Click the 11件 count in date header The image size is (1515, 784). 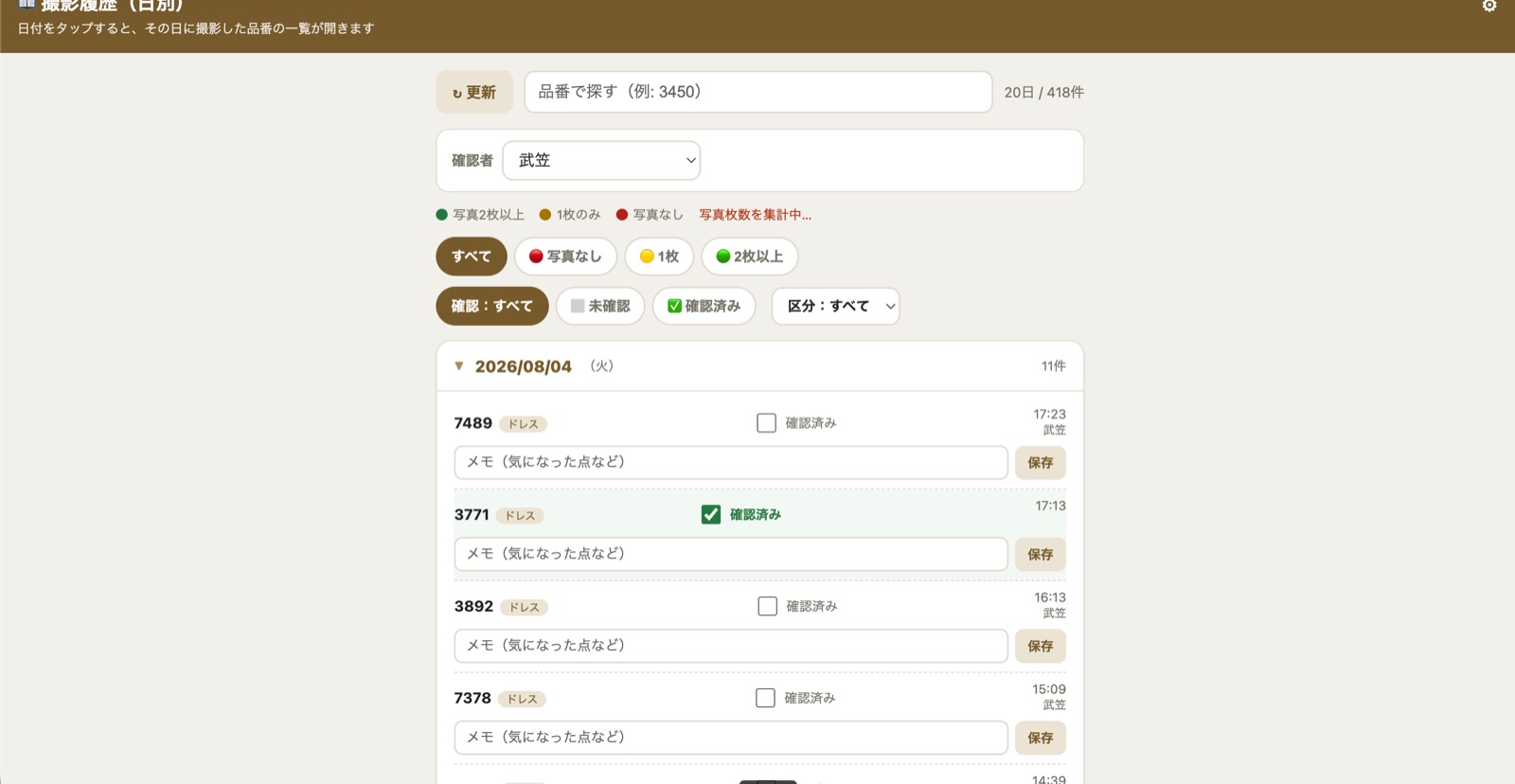click(1054, 366)
